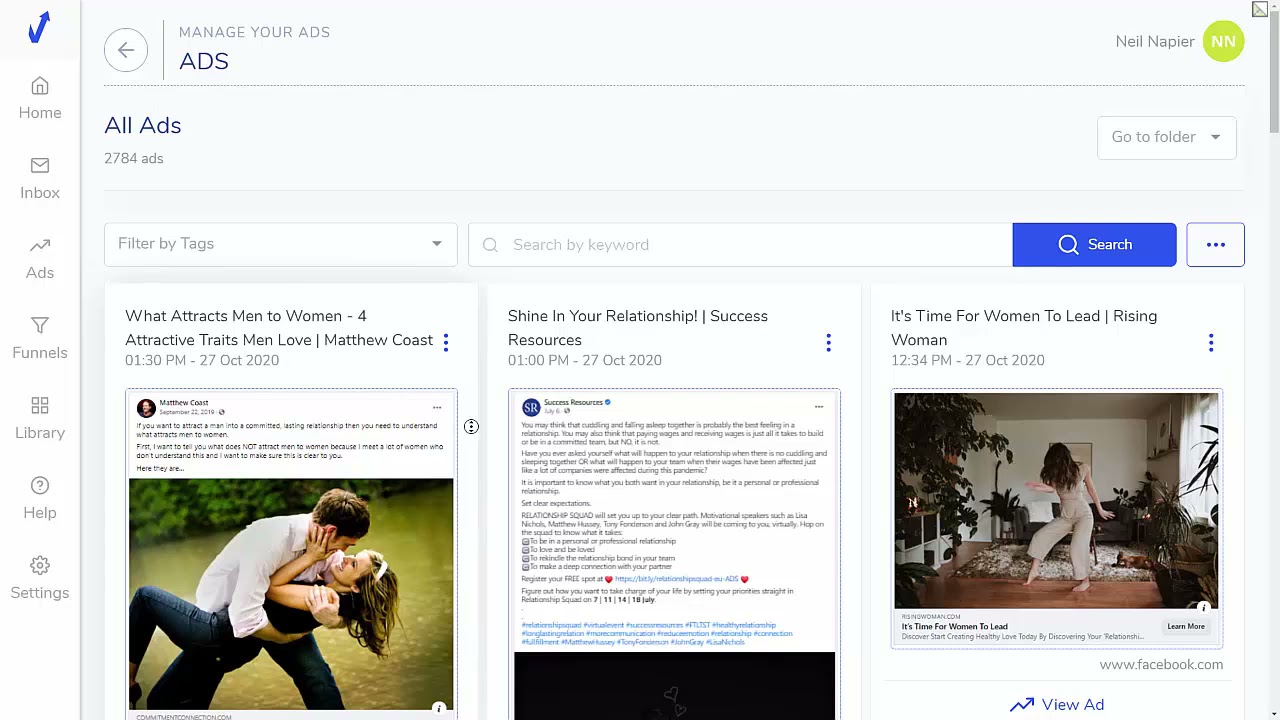The width and height of the screenshot is (1280, 720).
Task: Click the ellipsis inside Matthew Coast post preview
Action: (x=437, y=408)
